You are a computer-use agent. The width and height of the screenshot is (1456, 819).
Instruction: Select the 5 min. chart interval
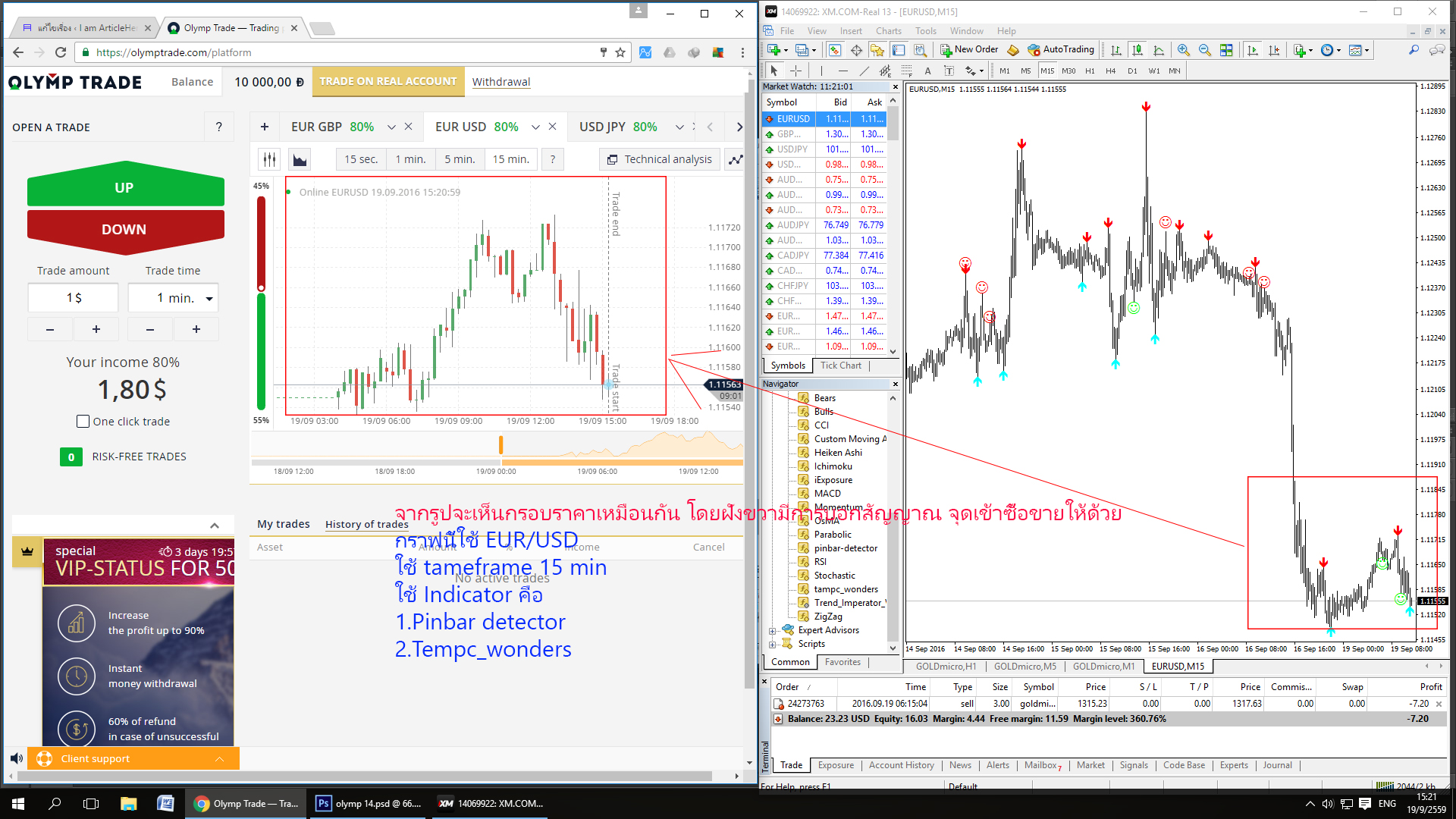[x=460, y=159]
